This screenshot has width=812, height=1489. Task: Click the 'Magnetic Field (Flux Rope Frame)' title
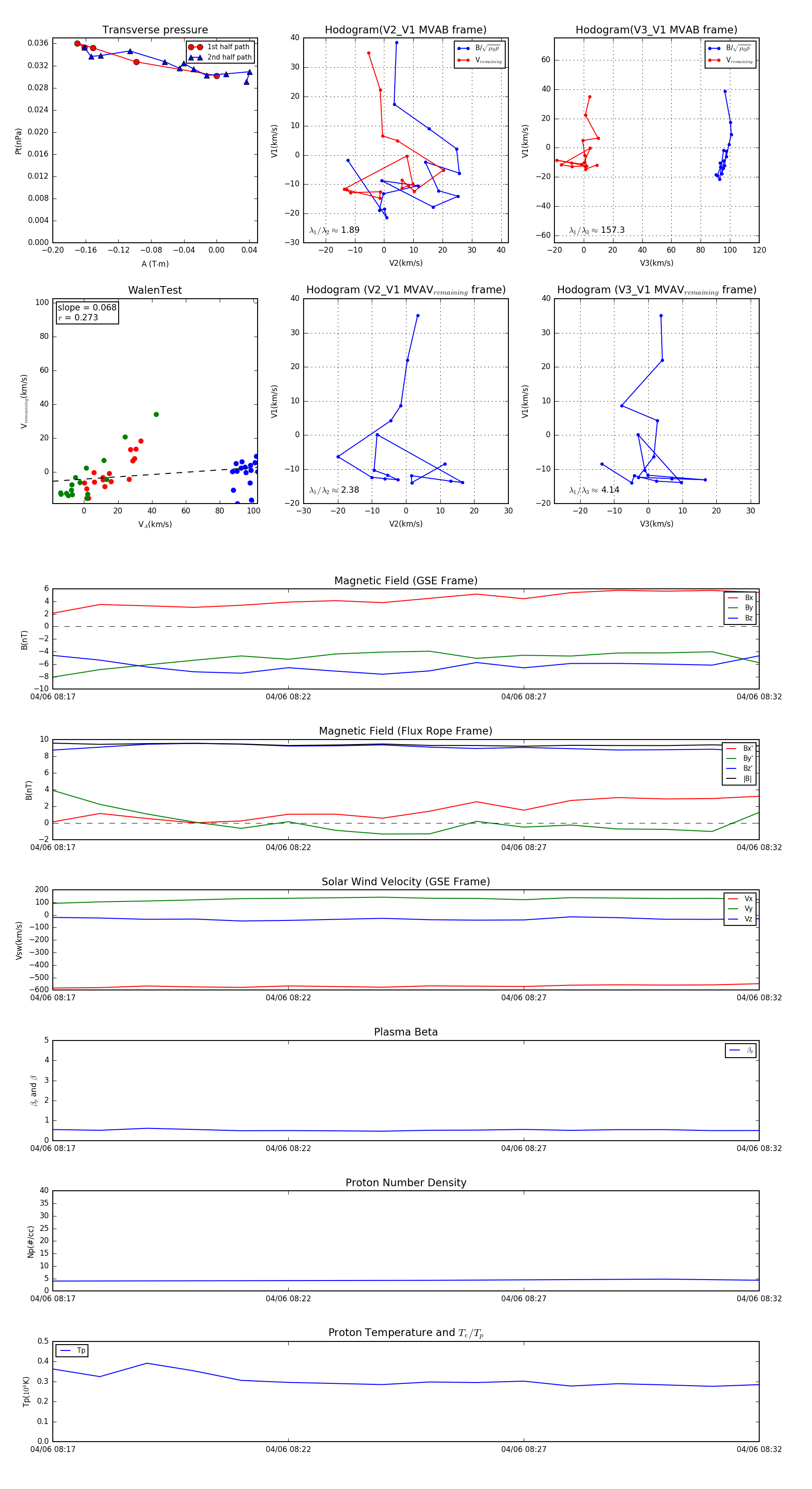coord(406,731)
